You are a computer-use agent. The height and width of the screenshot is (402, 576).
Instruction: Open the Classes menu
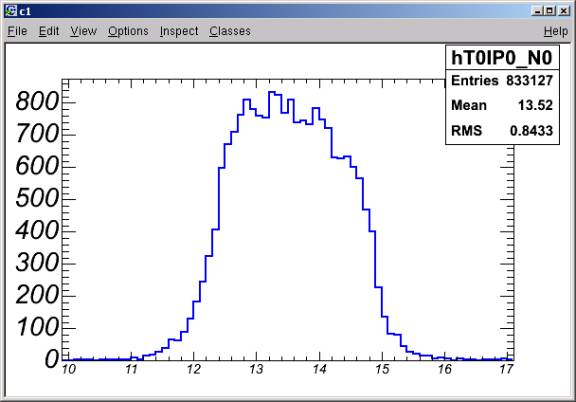pyautogui.click(x=230, y=31)
